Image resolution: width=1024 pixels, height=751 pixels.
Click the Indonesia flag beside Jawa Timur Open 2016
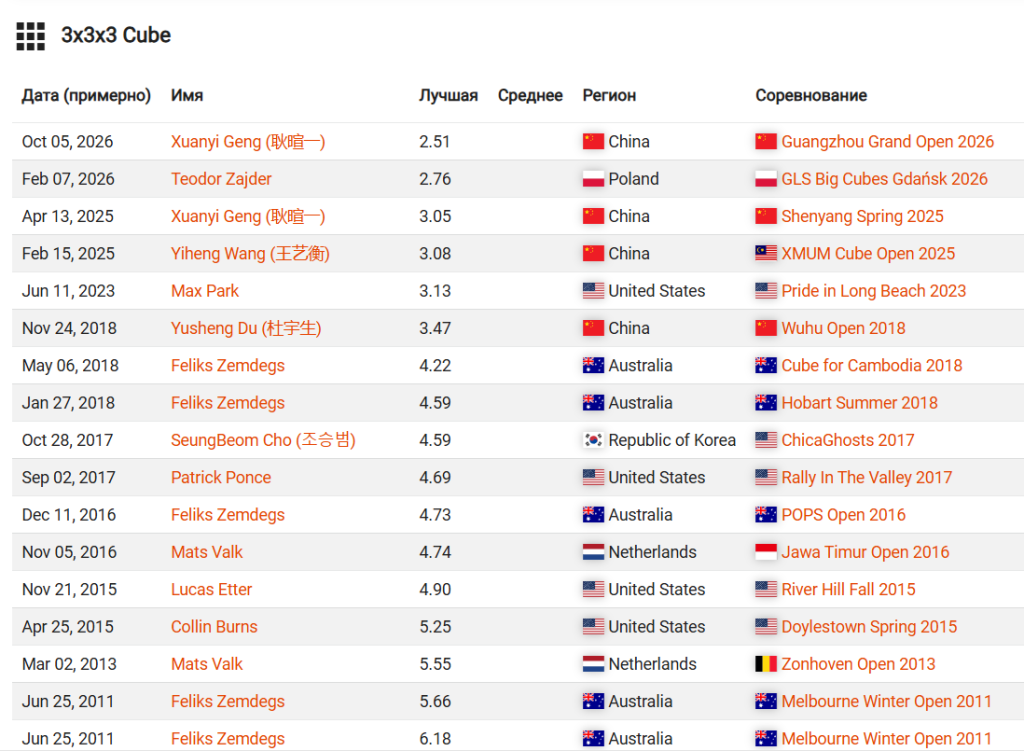(x=766, y=552)
